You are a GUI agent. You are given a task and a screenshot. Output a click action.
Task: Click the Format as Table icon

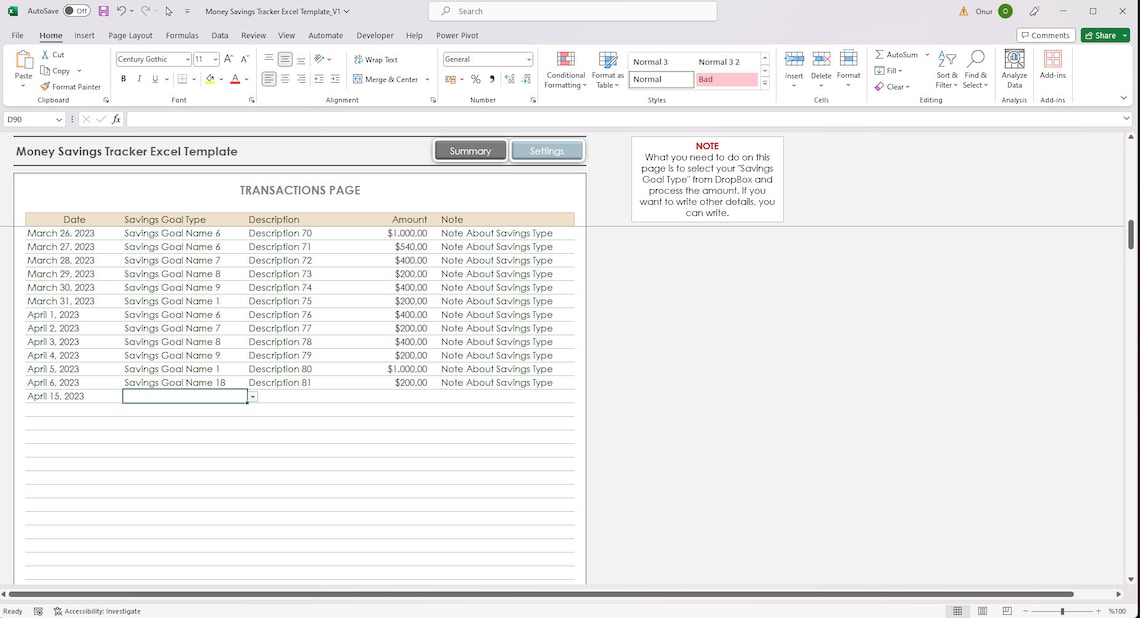tap(607, 70)
